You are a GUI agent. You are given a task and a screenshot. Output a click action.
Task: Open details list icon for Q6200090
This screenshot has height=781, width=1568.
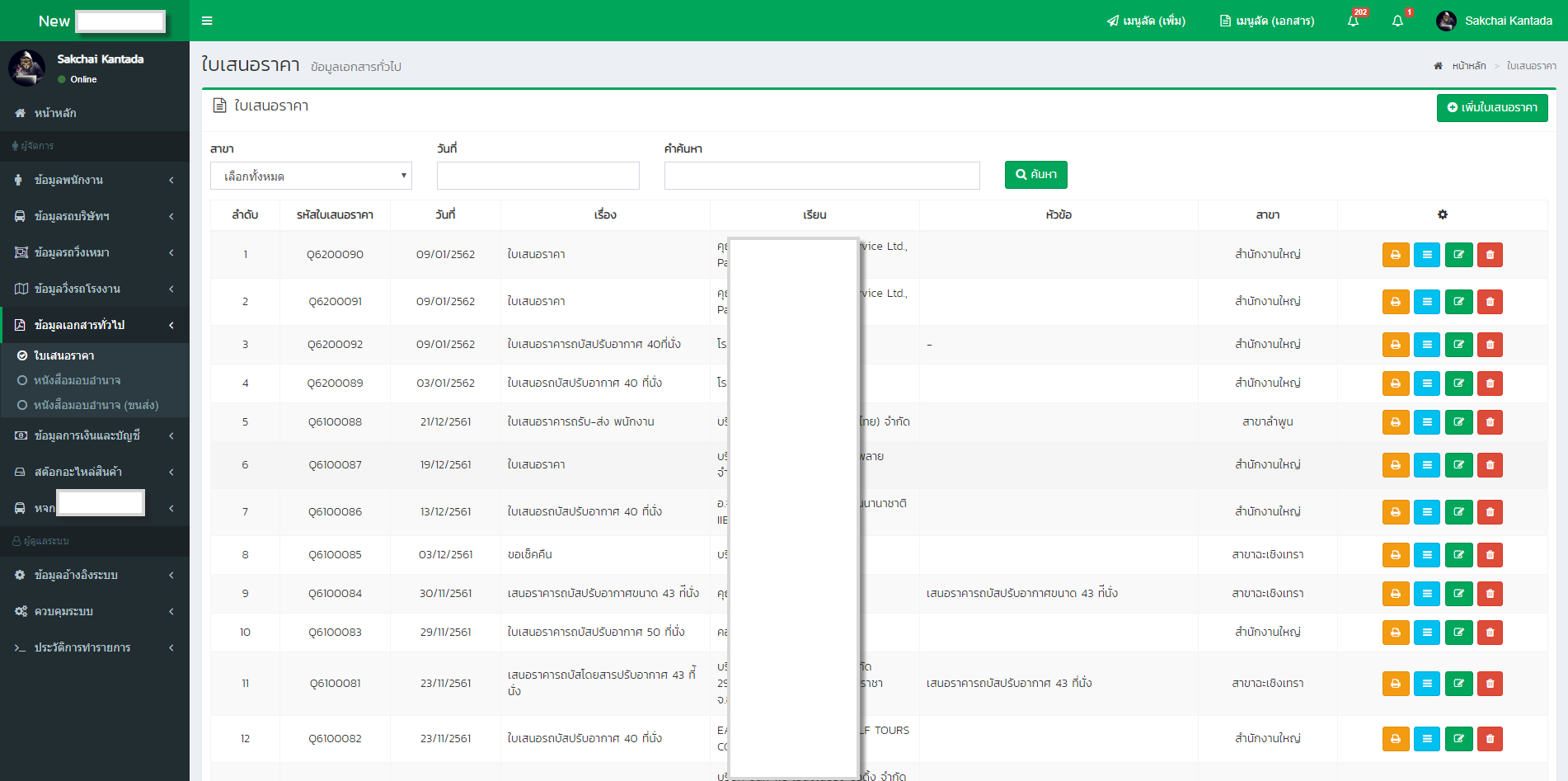[x=1427, y=255]
